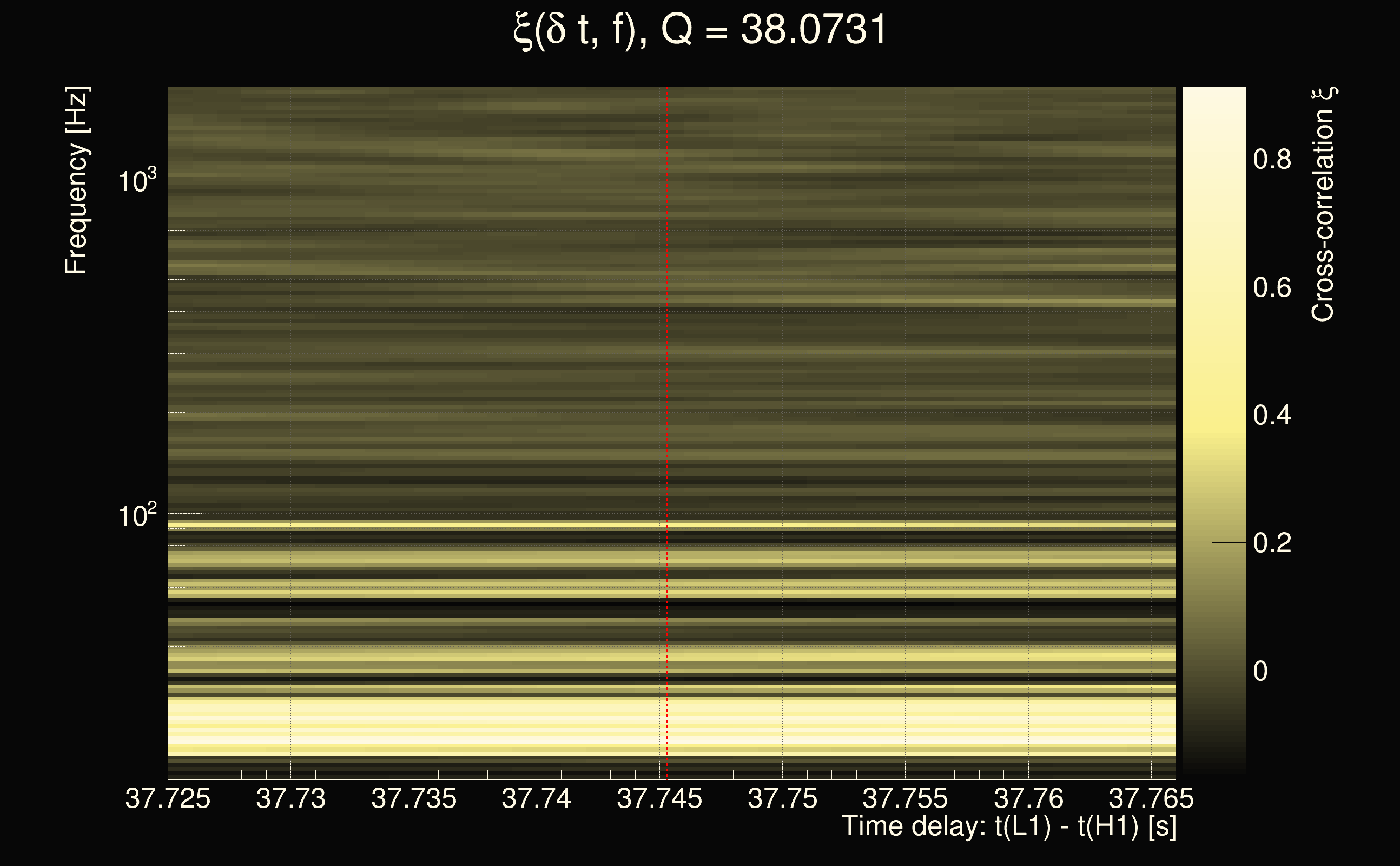The width and height of the screenshot is (1400, 866).
Task: Click the 0.8 tick on the colorbar
Action: (x=1272, y=159)
